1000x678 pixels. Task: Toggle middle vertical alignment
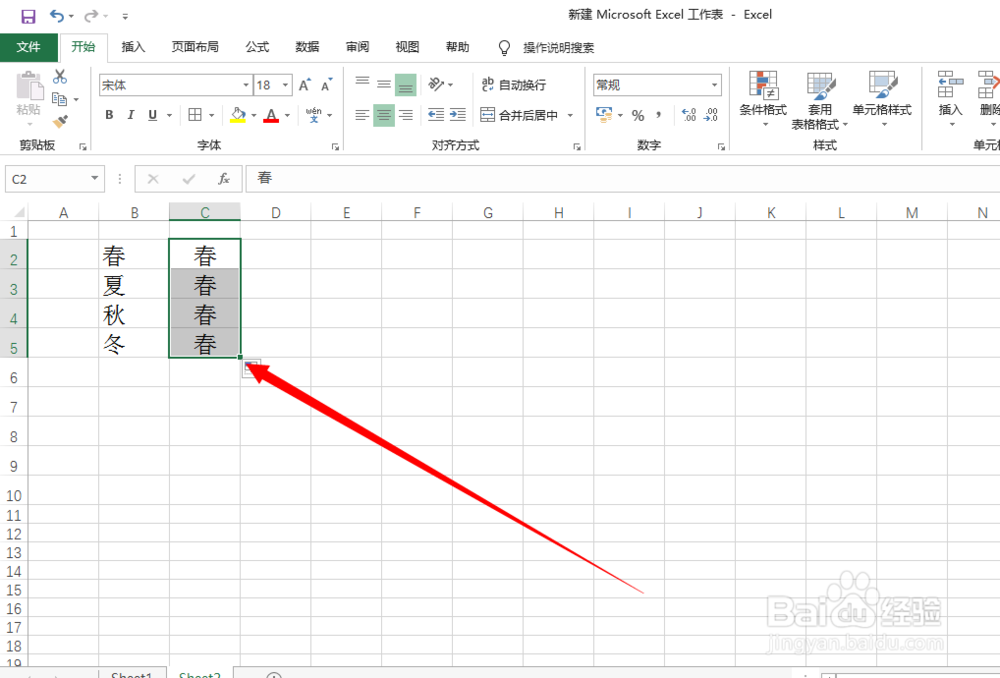[x=384, y=84]
